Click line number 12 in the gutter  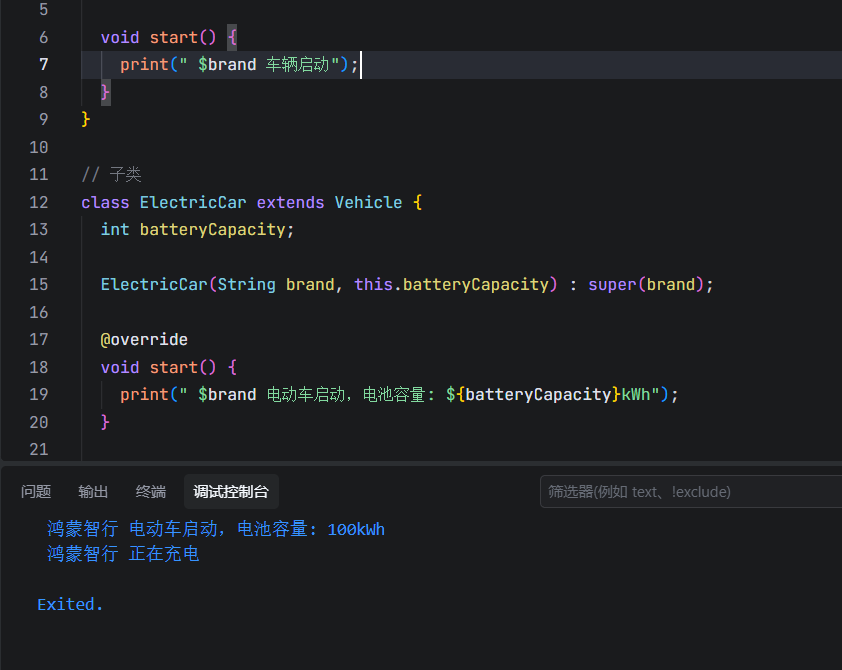[x=39, y=202]
